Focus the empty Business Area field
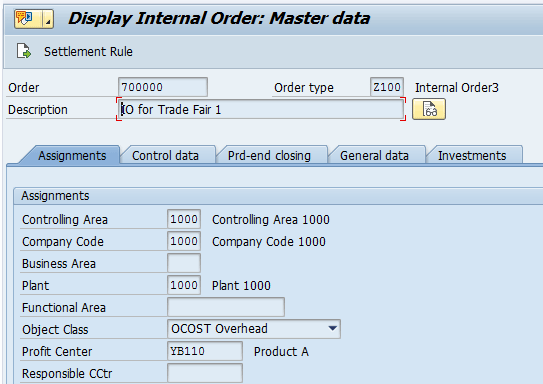This screenshot has width=543, height=384. click(x=184, y=263)
